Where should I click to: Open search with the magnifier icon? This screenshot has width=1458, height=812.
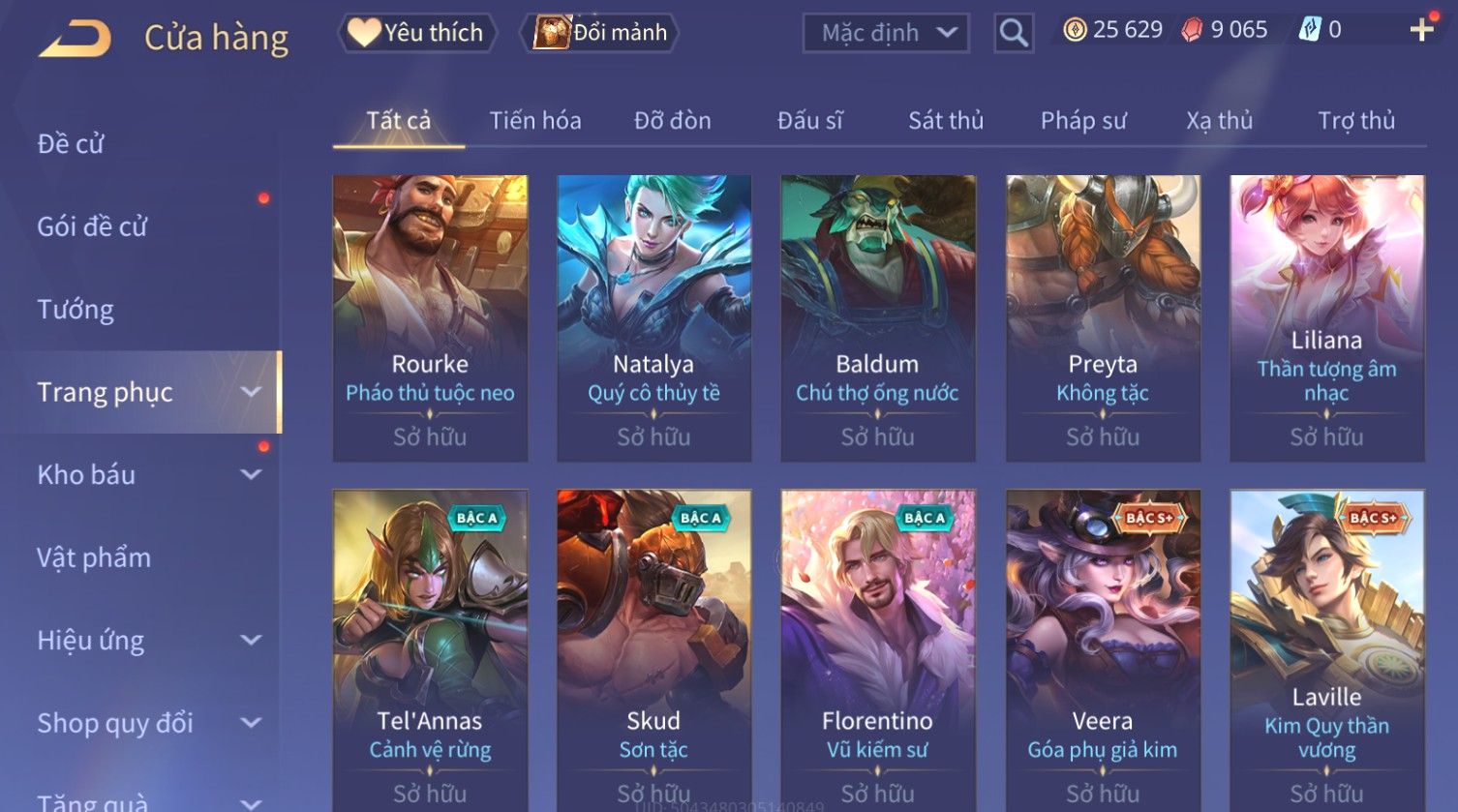1014,33
